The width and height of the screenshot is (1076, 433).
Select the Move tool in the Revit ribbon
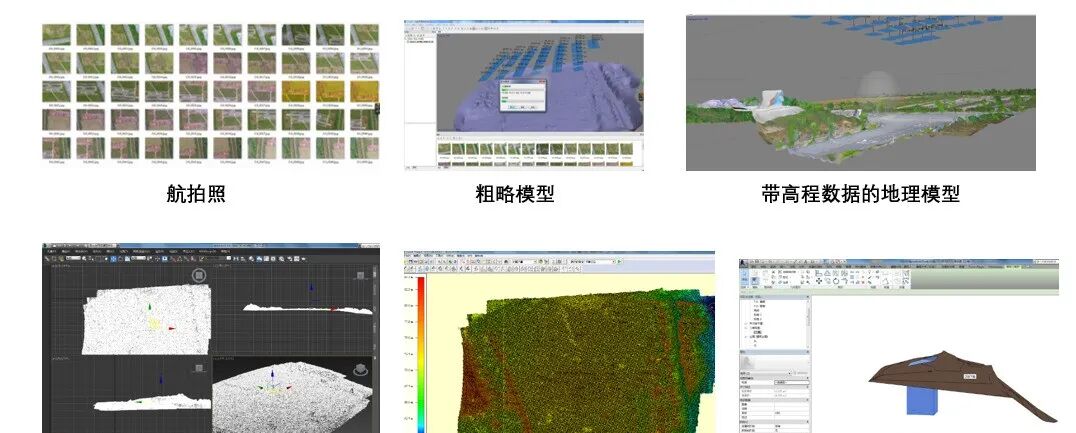pyautogui.click(x=819, y=281)
